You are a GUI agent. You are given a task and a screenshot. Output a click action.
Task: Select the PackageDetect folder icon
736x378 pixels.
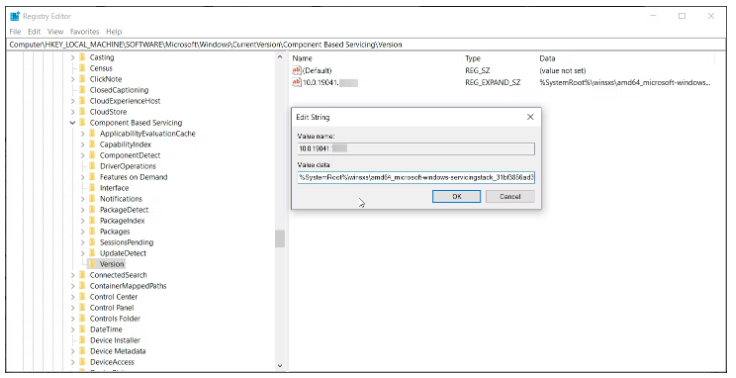tap(92, 209)
